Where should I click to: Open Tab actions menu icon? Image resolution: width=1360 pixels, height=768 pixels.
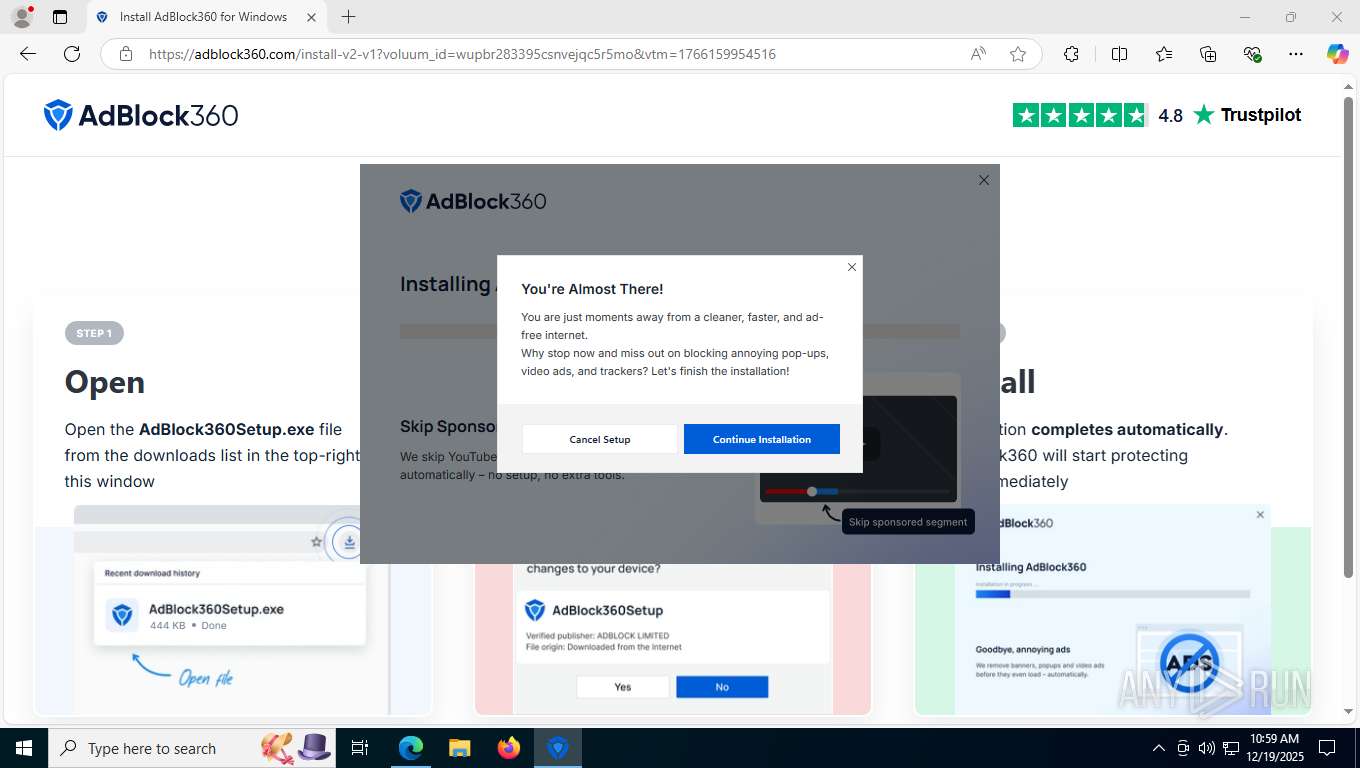click(60, 17)
